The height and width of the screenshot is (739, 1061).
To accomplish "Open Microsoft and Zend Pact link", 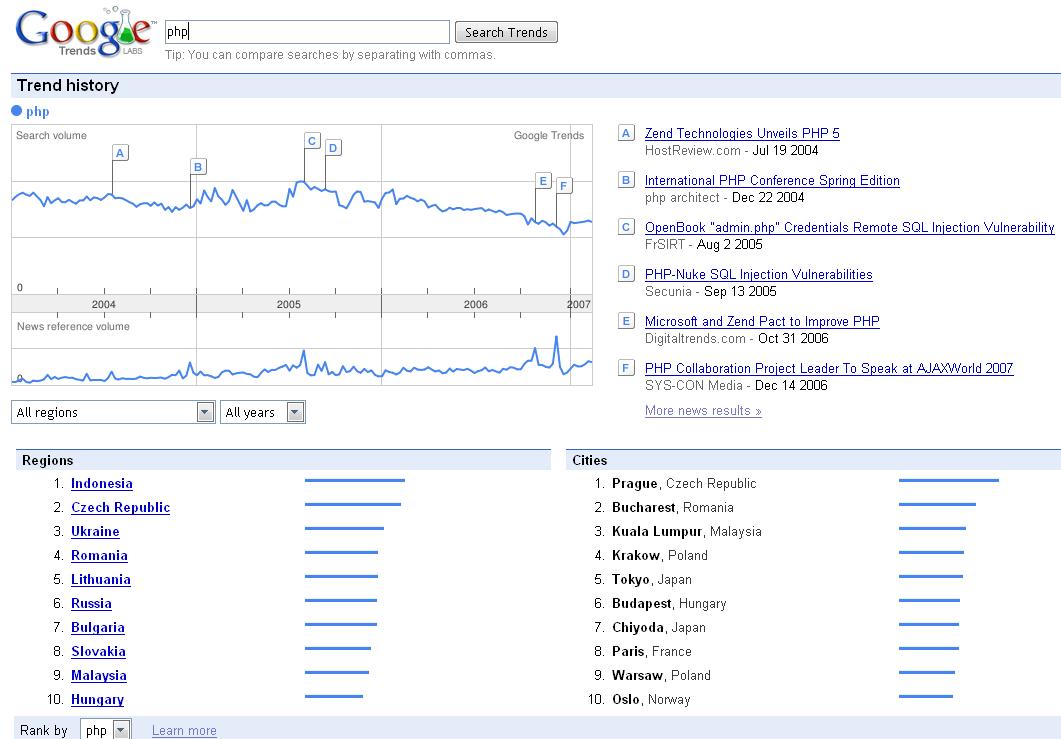I will tap(762, 321).
